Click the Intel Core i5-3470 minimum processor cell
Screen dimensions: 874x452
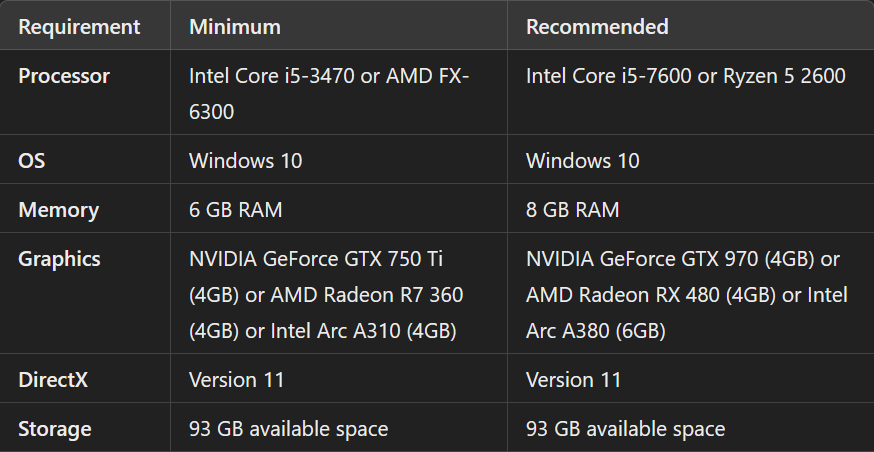coord(329,93)
